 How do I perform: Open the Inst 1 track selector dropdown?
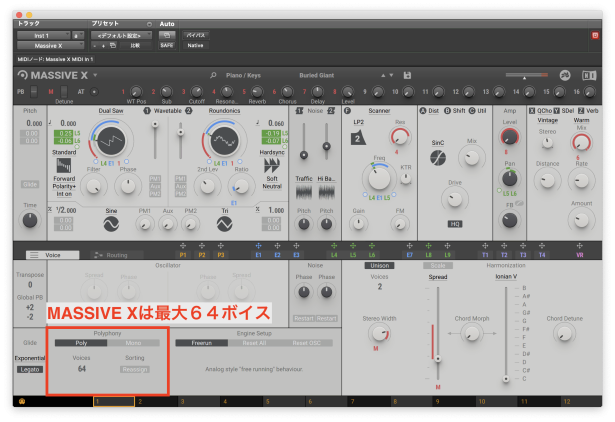point(42,34)
